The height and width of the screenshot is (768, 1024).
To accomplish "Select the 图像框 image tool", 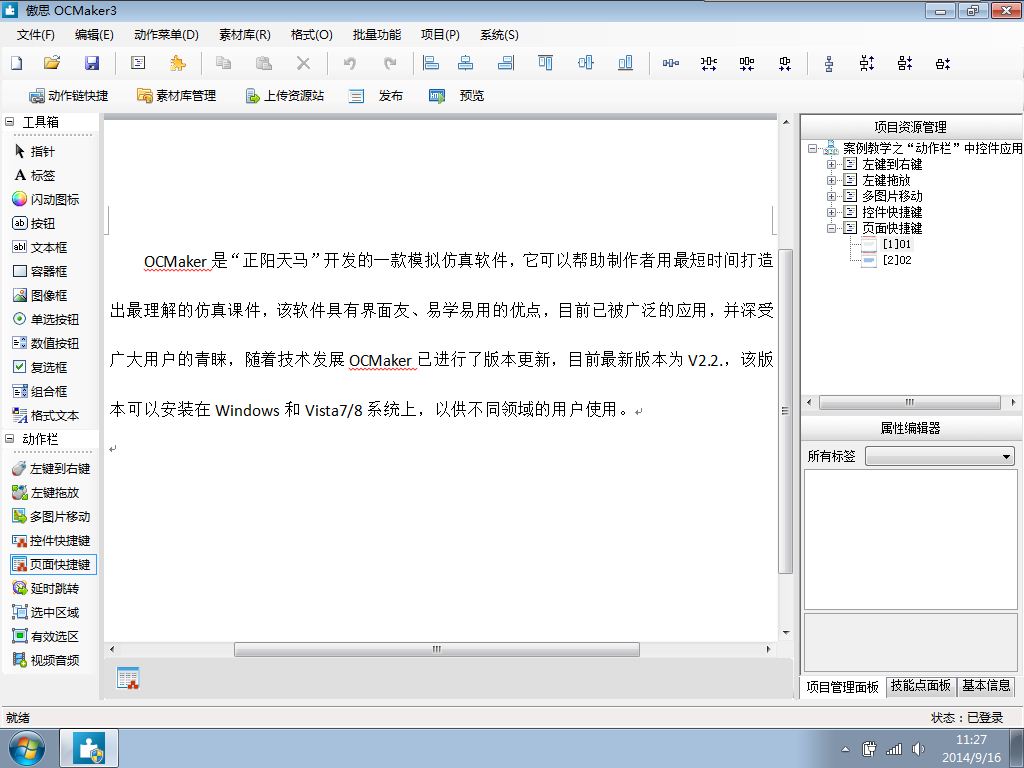I will click(x=40, y=295).
